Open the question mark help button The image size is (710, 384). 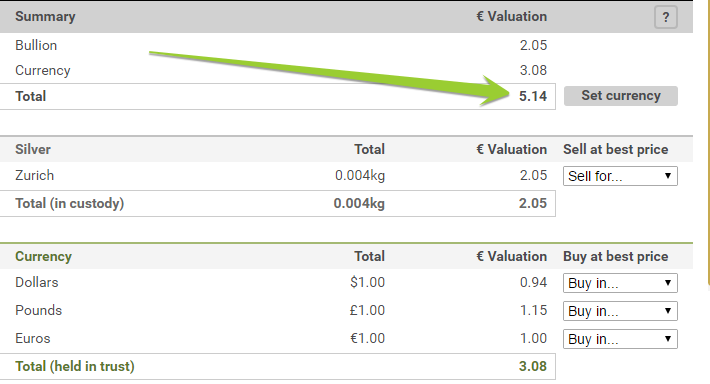click(666, 17)
